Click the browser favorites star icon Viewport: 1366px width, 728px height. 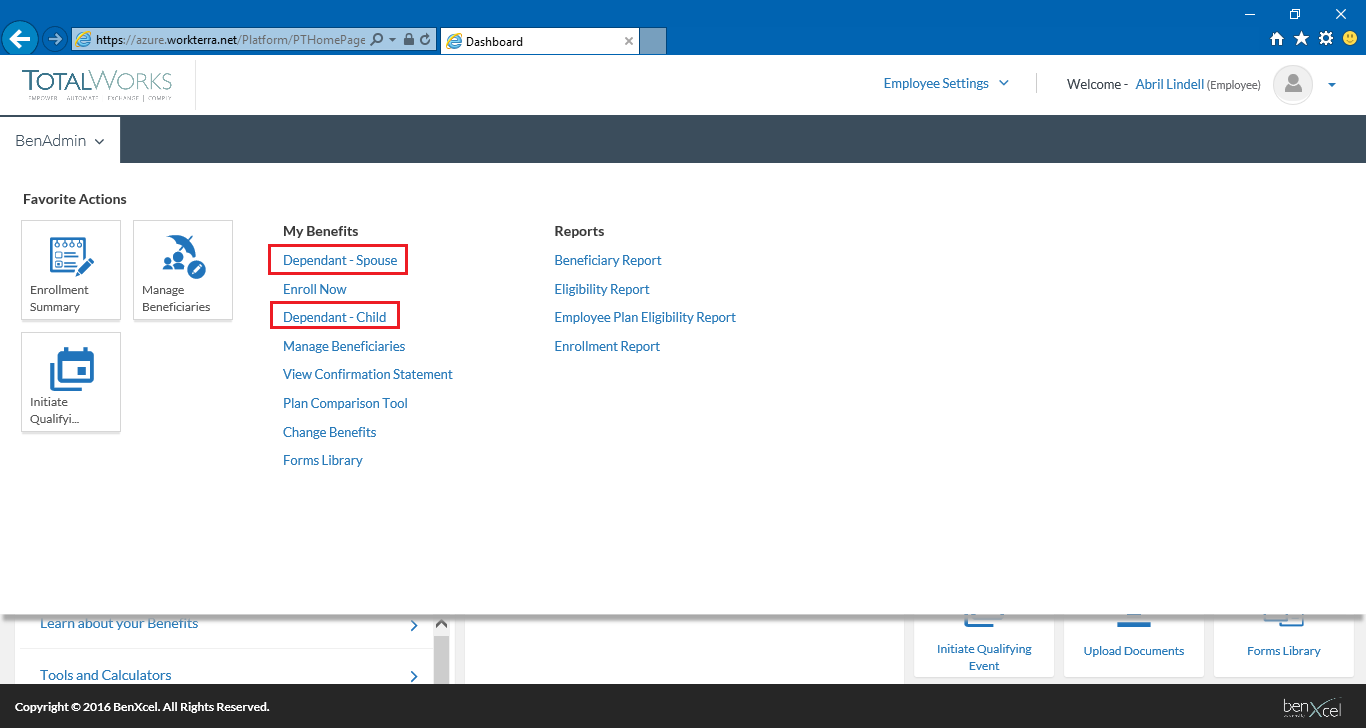pos(1301,39)
